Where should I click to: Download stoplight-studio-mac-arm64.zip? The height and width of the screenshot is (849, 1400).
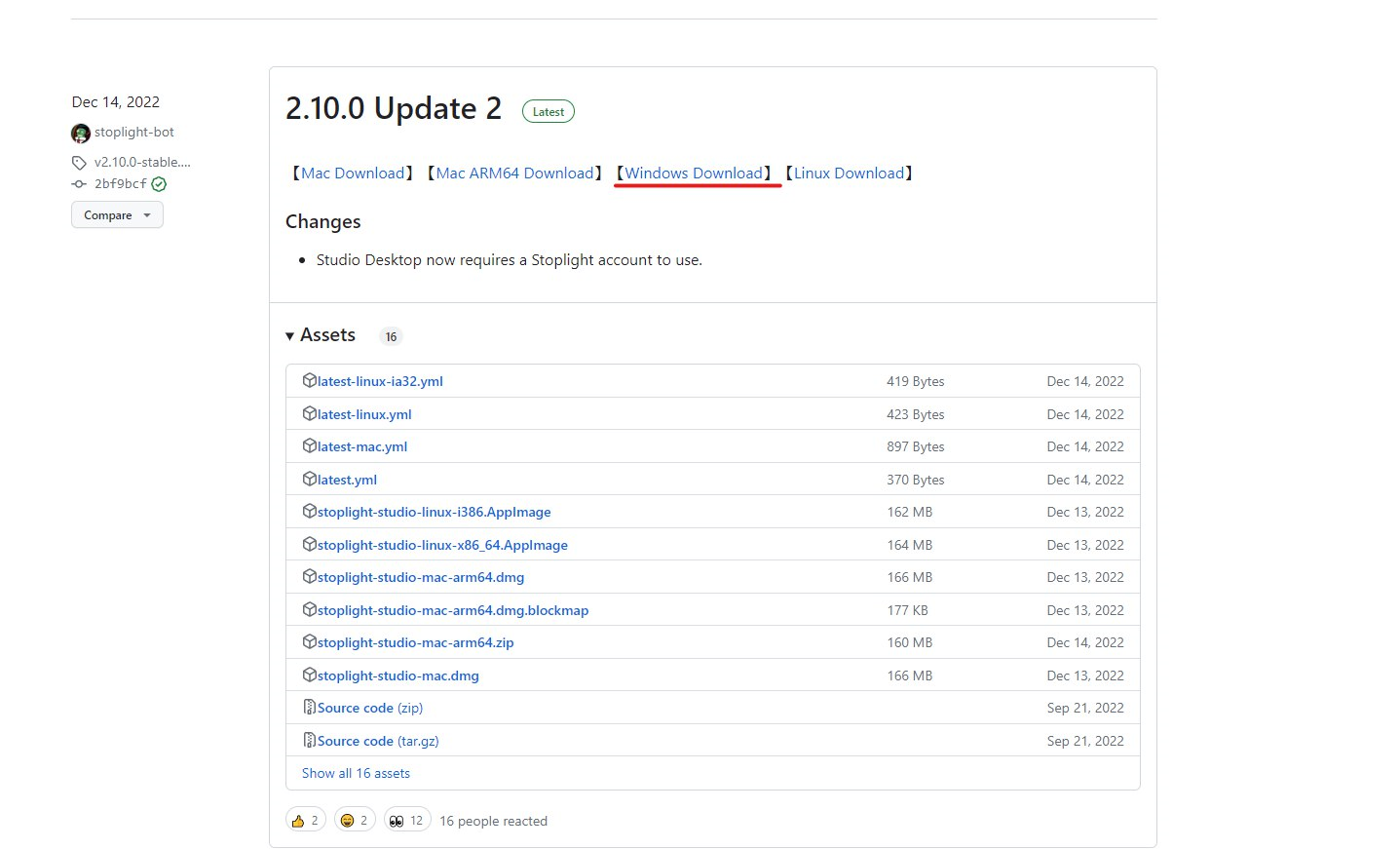coord(416,642)
